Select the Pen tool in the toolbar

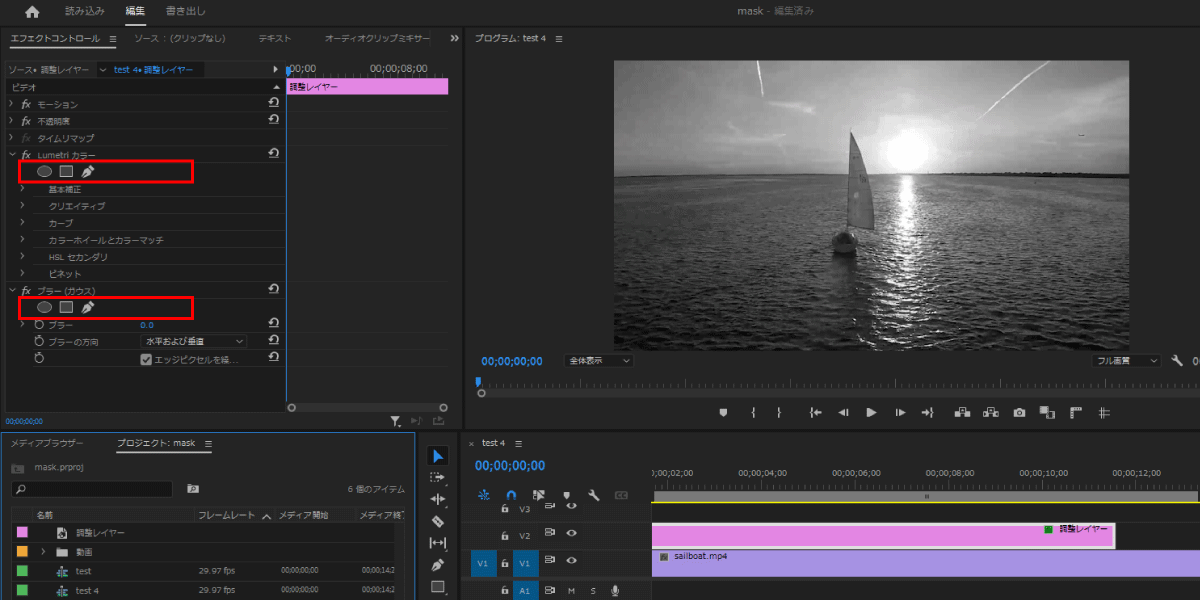pyautogui.click(x=437, y=565)
